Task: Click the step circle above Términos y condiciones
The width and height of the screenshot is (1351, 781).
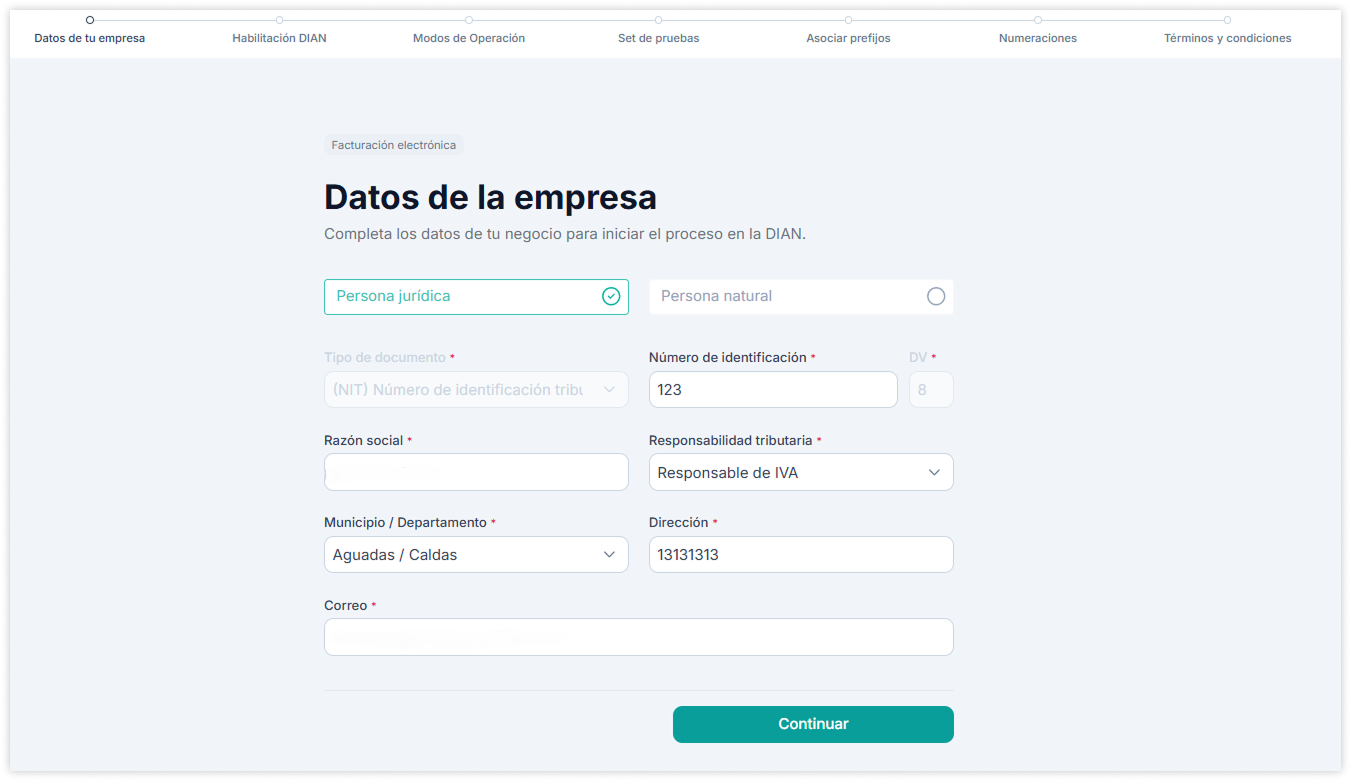Action: tap(1227, 20)
